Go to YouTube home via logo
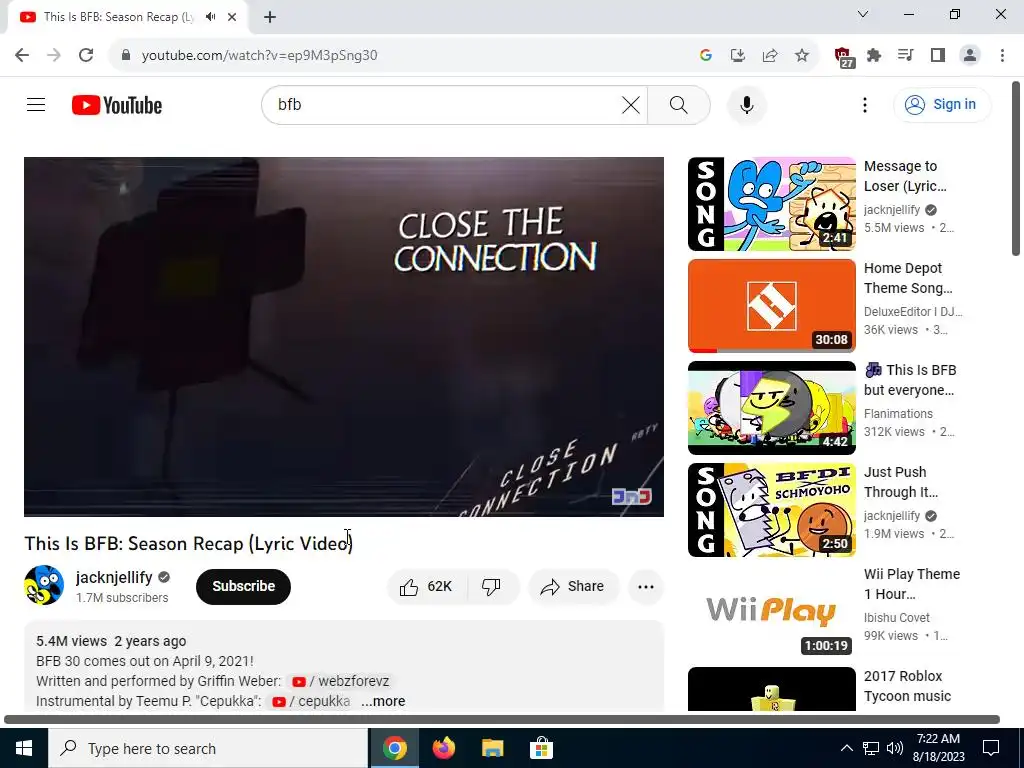 pos(117,105)
